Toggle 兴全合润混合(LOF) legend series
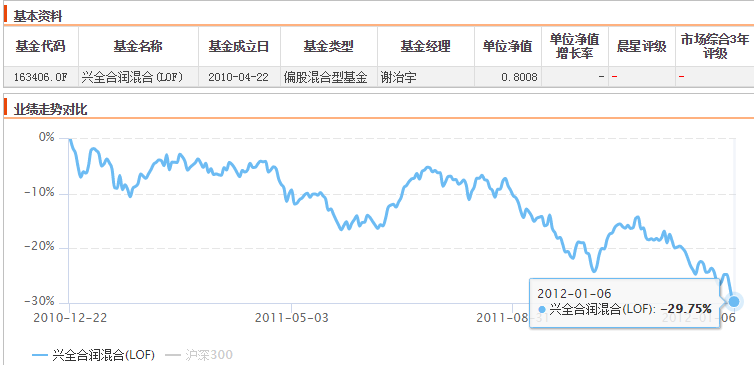The image size is (754, 365). point(93,355)
